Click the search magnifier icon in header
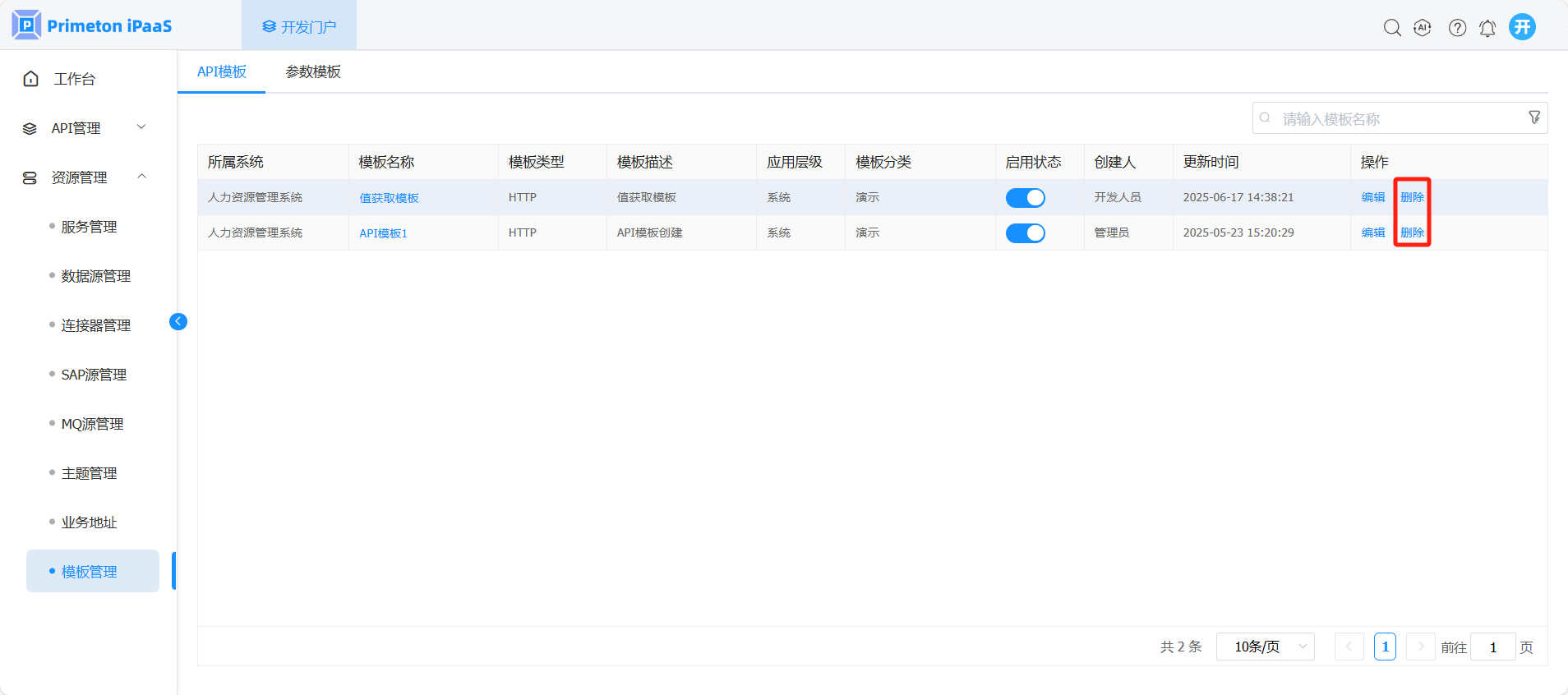This screenshot has height=695, width=1568. point(1391,28)
